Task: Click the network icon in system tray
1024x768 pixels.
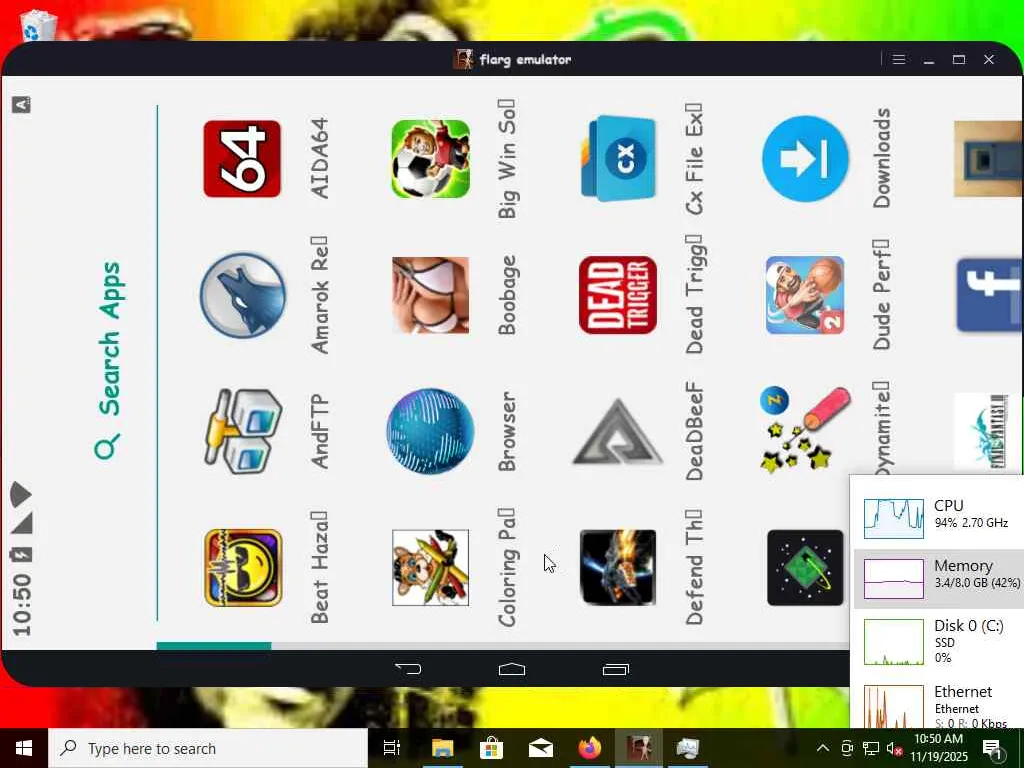Action: (x=871, y=748)
